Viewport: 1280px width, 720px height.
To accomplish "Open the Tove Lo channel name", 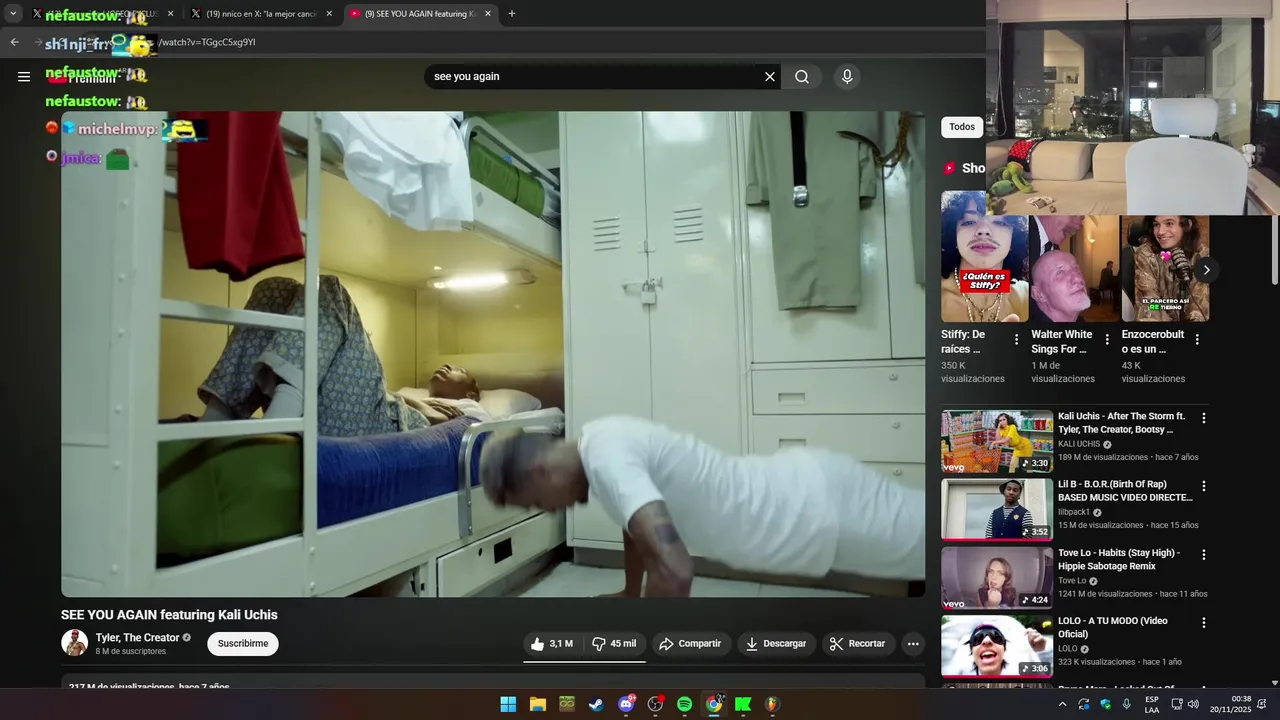I will click(x=1072, y=581).
